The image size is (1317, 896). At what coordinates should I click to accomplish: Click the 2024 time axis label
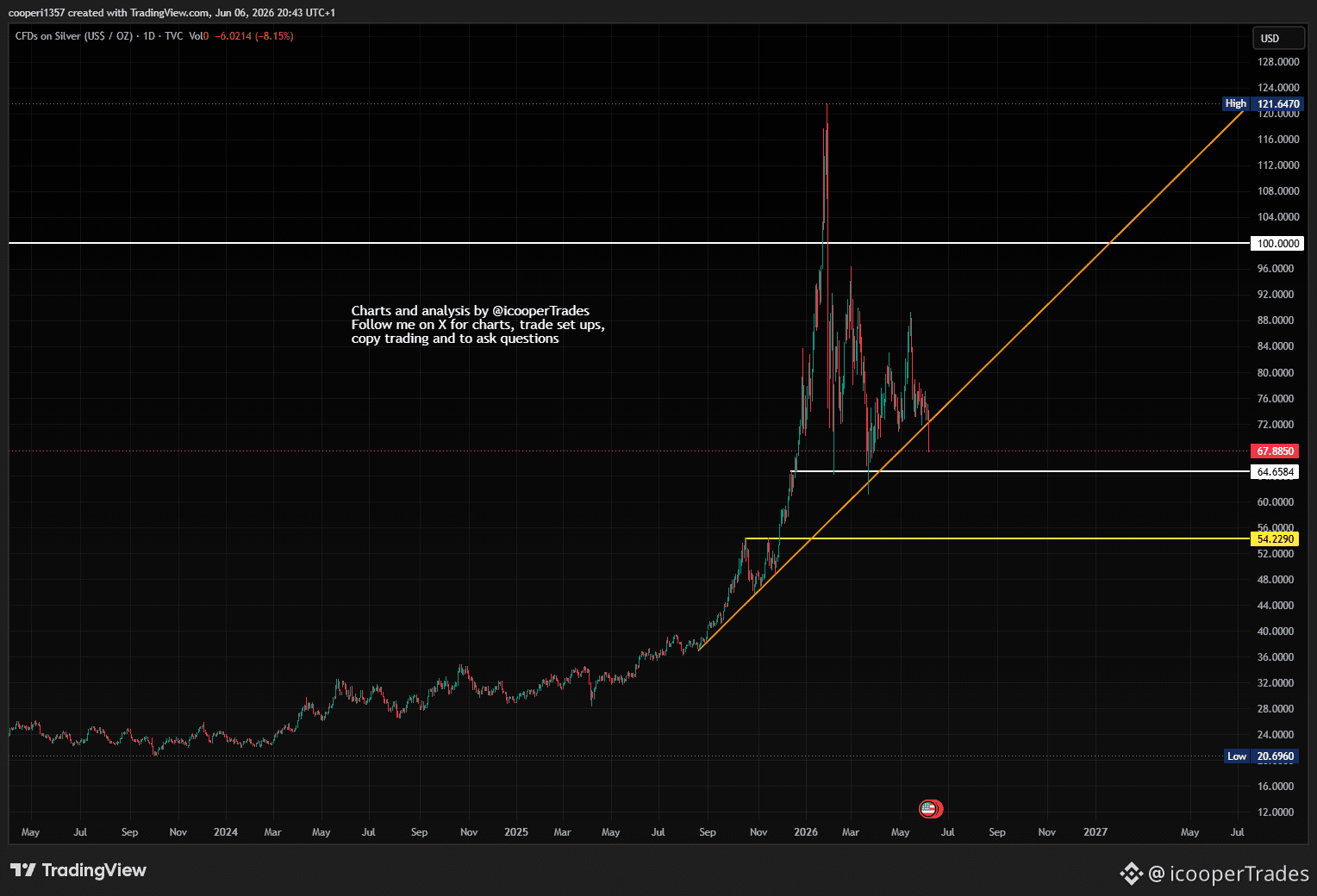point(226,832)
